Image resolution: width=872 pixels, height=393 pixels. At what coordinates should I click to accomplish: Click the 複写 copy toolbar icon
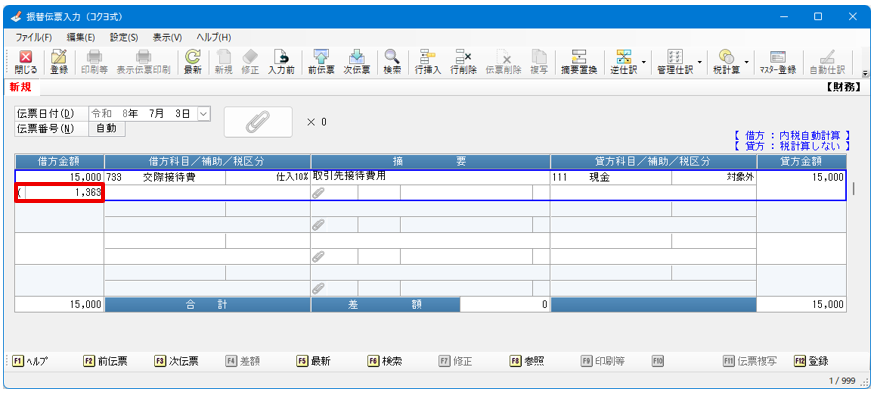[x=538, y=62]
